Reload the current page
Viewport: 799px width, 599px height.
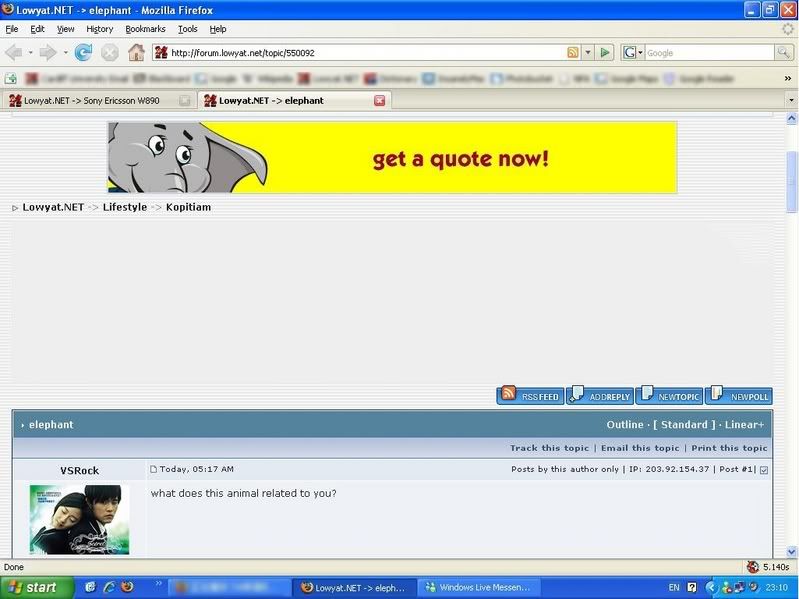click(x=83, y=52)
